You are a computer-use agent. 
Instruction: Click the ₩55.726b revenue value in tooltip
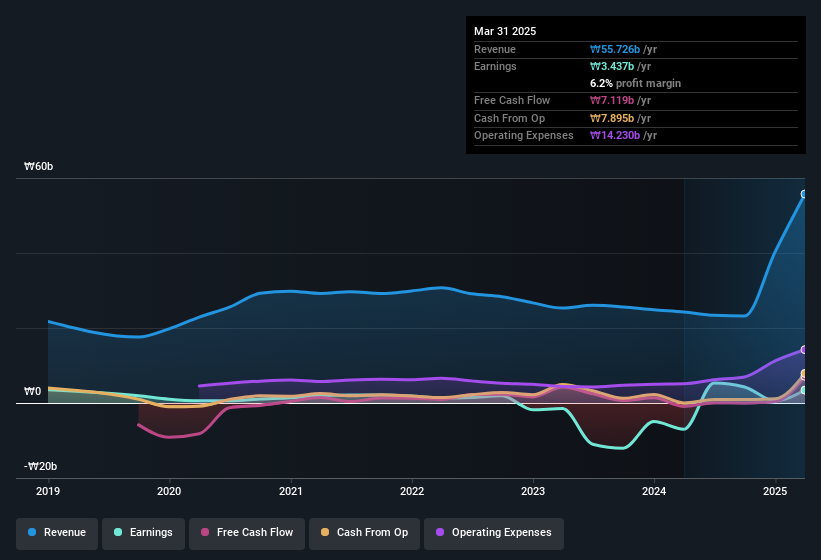click(615, 49)
